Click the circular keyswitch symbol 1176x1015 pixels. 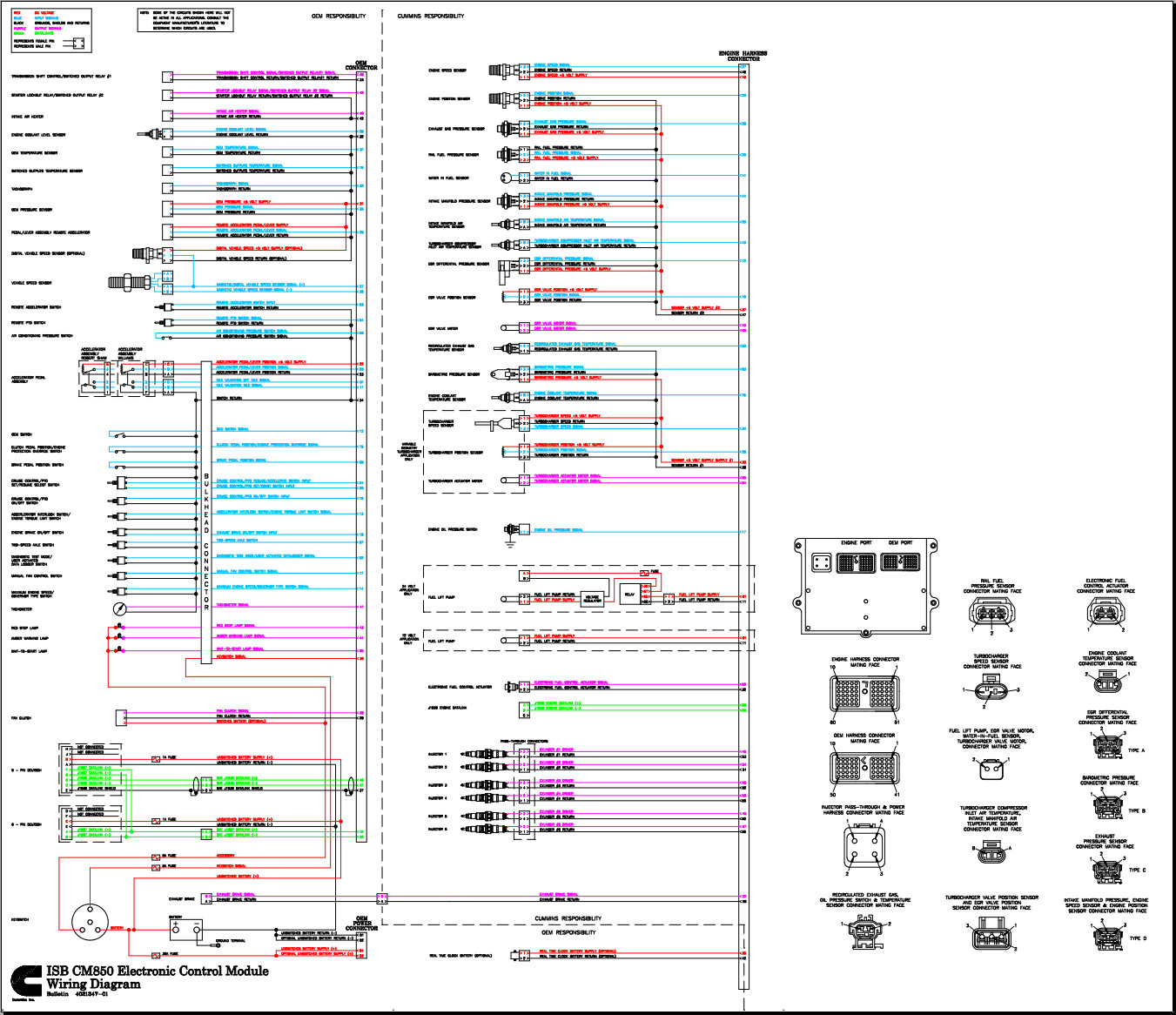tap(89, 922)
